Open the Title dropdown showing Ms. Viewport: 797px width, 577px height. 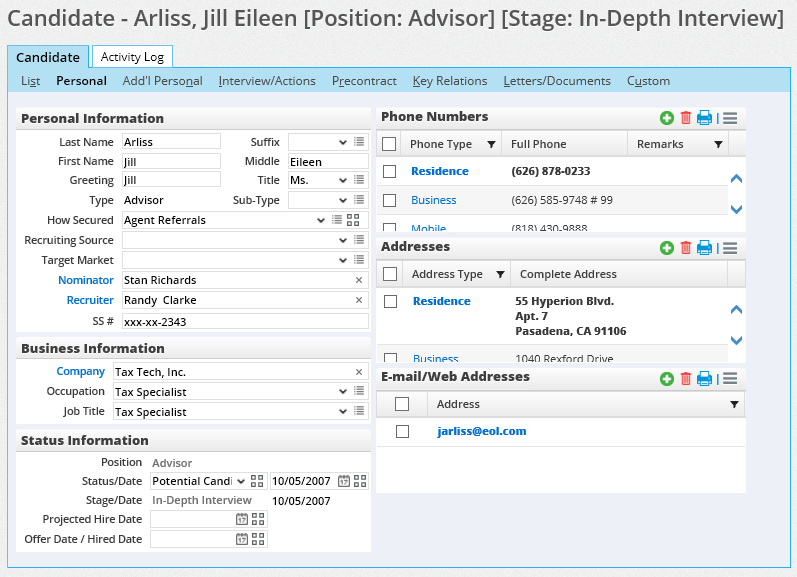(x=342, y=180)
